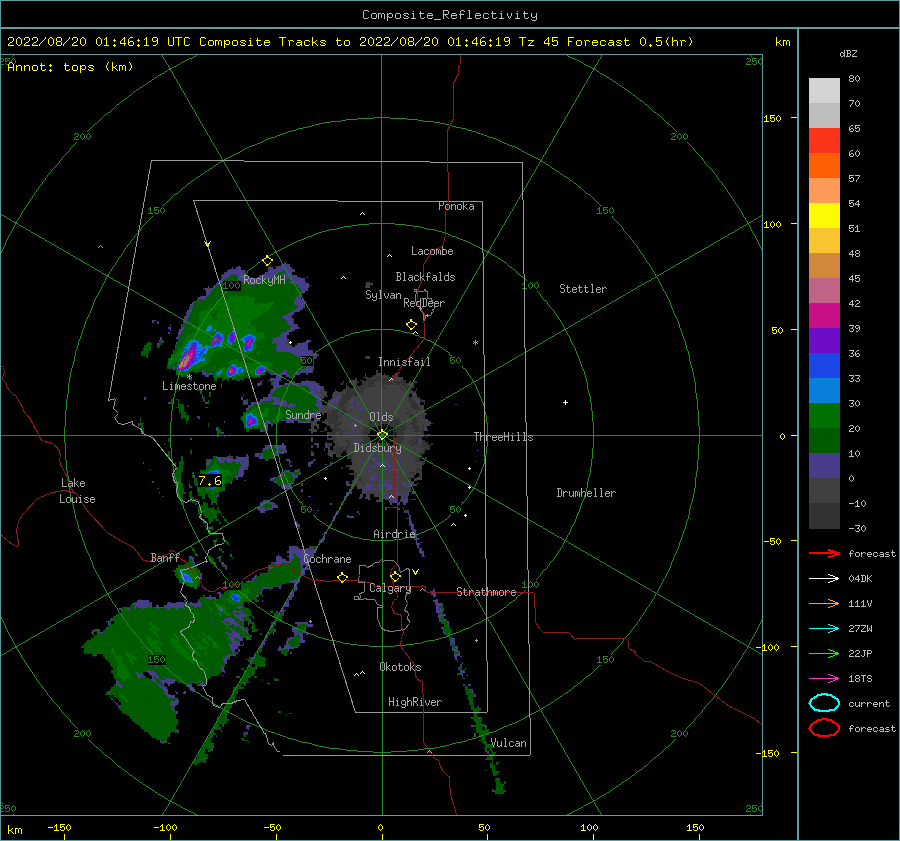Click the cyan current ellipse icon
Image resolution: width=900 pixels, height=841 pixels.
824,703
